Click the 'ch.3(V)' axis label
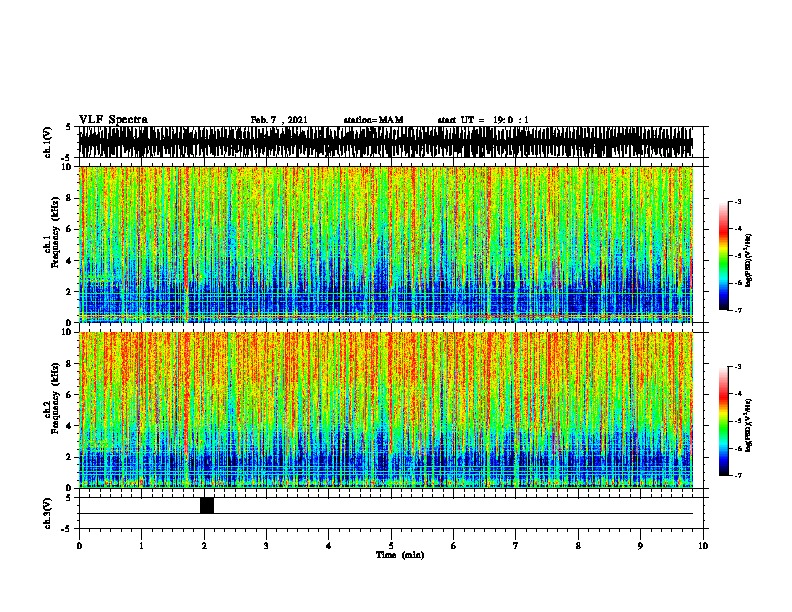 click(48, 513)
